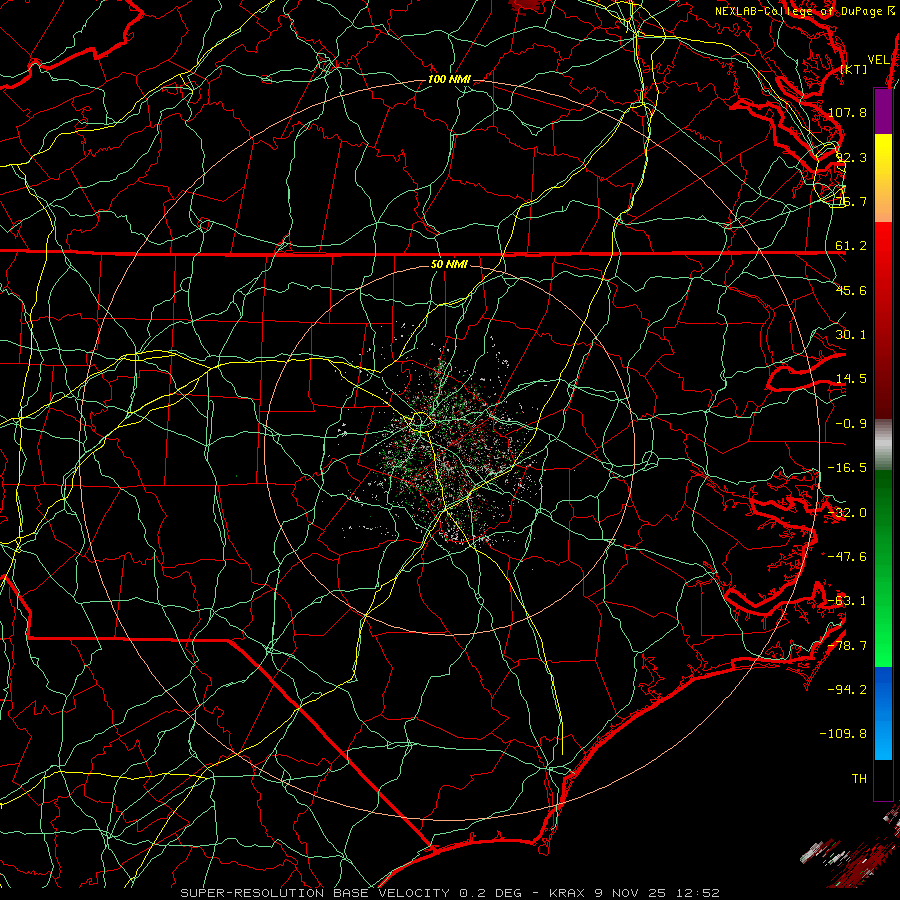Click the 107.8 velocity scale value

pyautogui.click(x=847, y=112)
